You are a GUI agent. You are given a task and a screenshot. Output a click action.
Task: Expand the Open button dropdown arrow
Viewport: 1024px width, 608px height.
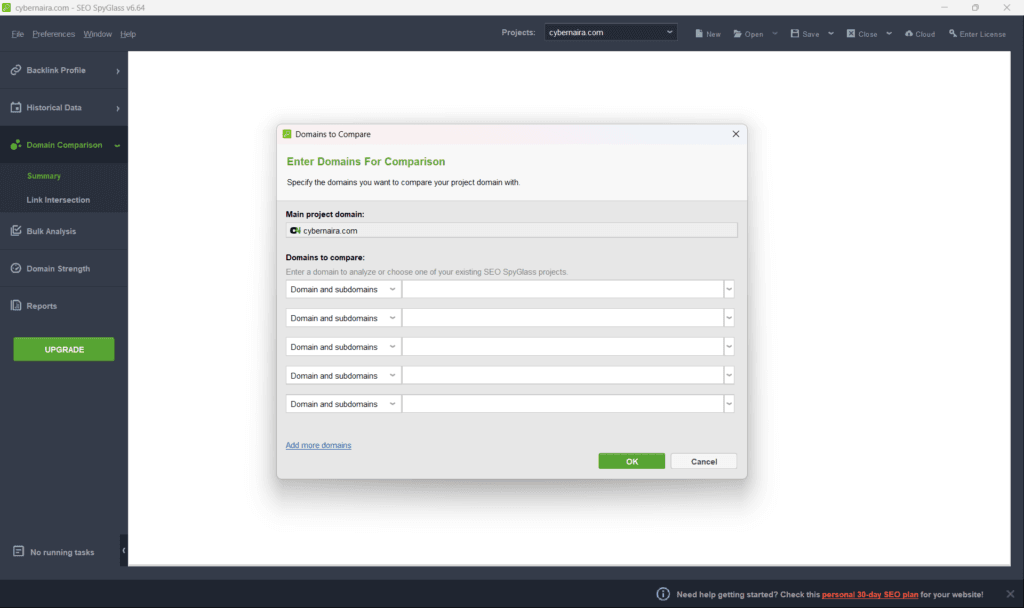[x=775, y=33]
